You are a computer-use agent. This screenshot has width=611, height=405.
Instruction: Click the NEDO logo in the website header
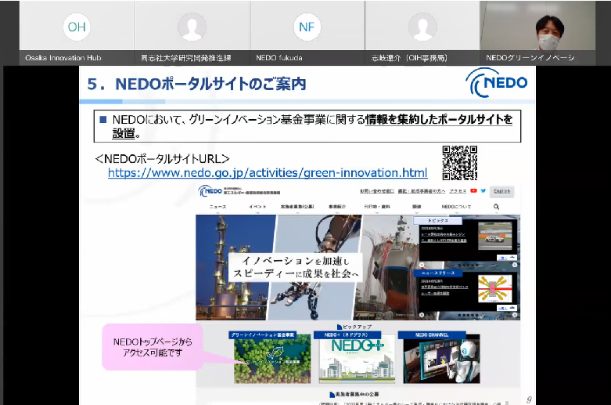pos(214,191)
